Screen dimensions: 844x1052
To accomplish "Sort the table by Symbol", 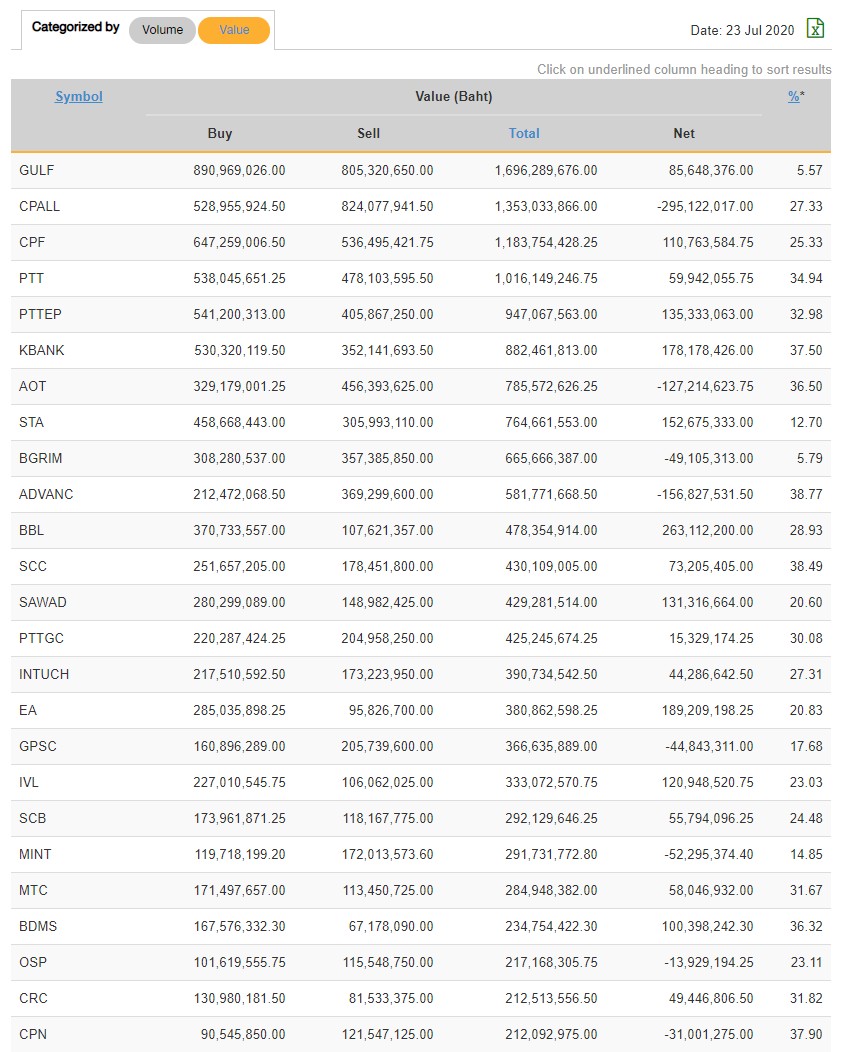I will coord(79,97).
